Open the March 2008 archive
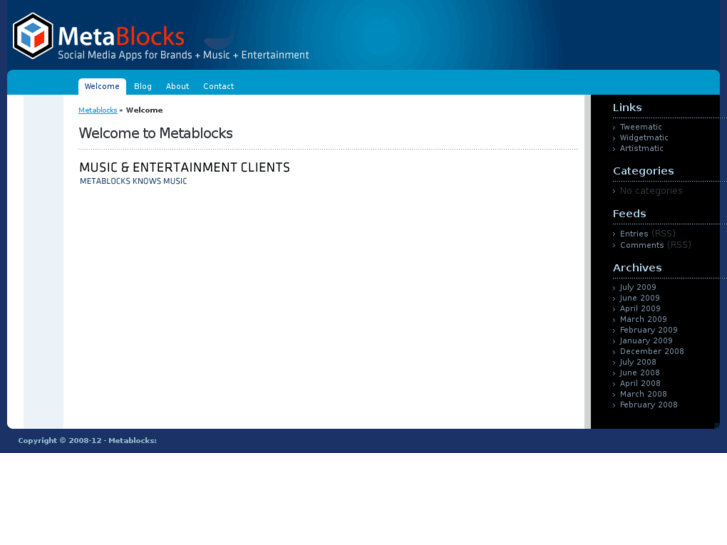The image size is (727, 545). pos(644,394)
